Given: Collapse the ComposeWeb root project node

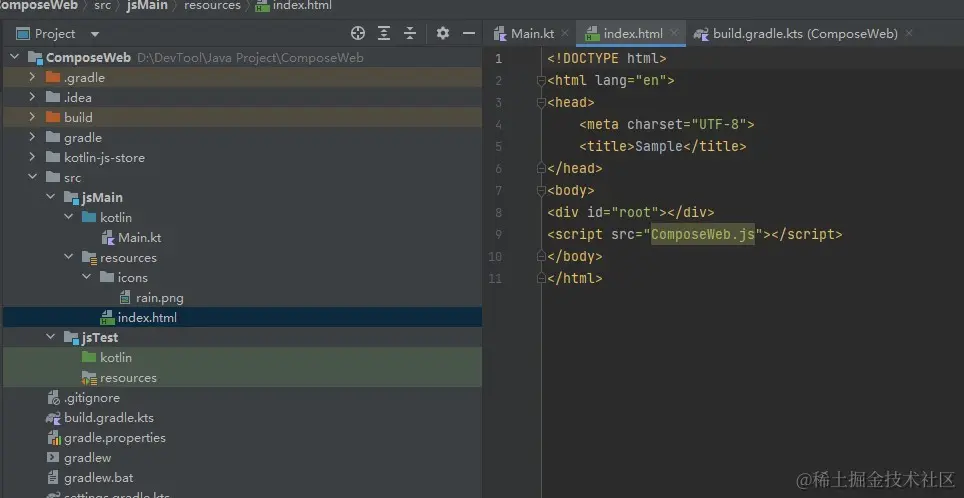Looking at the screenshot, I should tap(14, 57).
